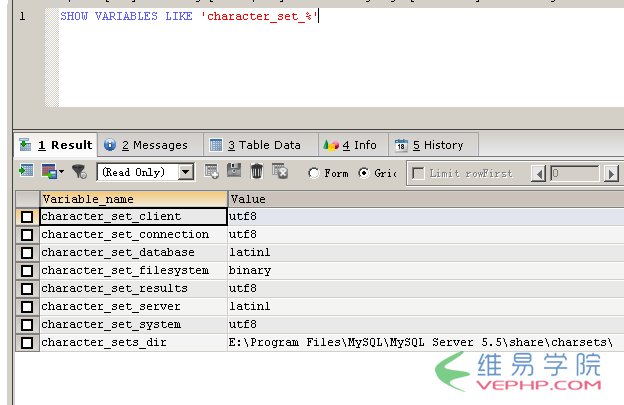Select the character_set_client cell

[133, 216]
